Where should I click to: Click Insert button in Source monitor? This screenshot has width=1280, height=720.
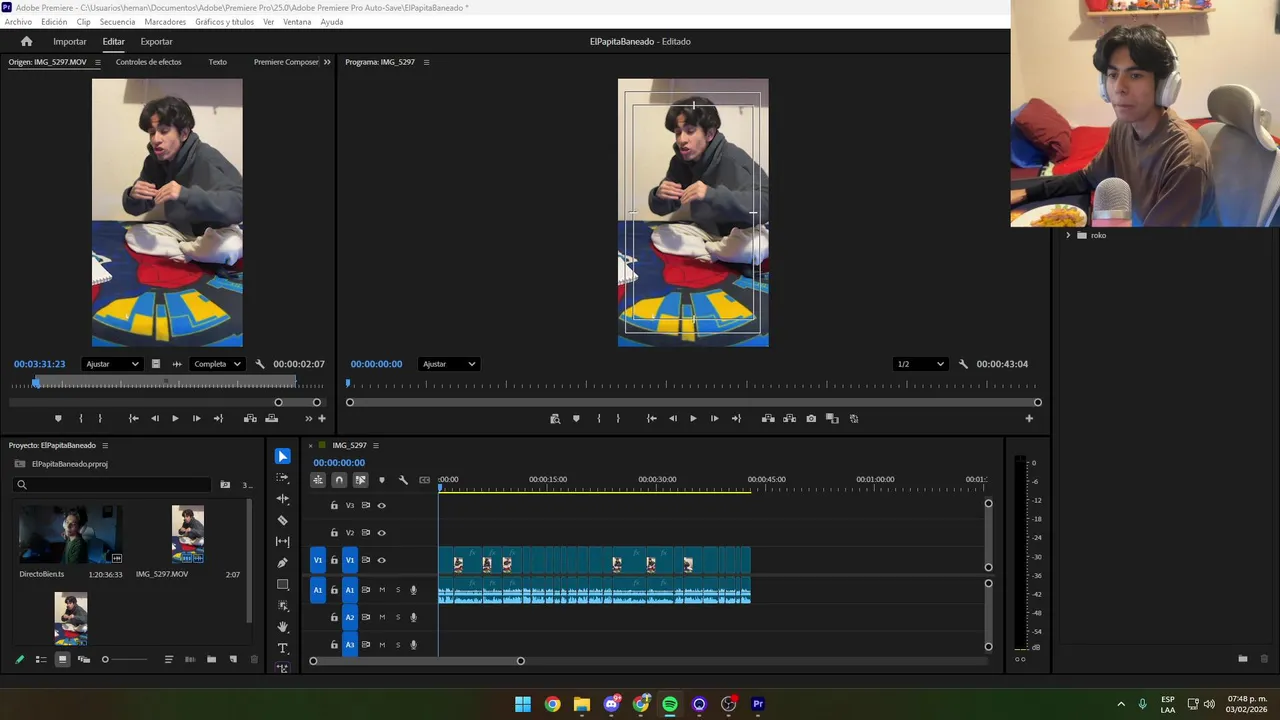(250, 418)
